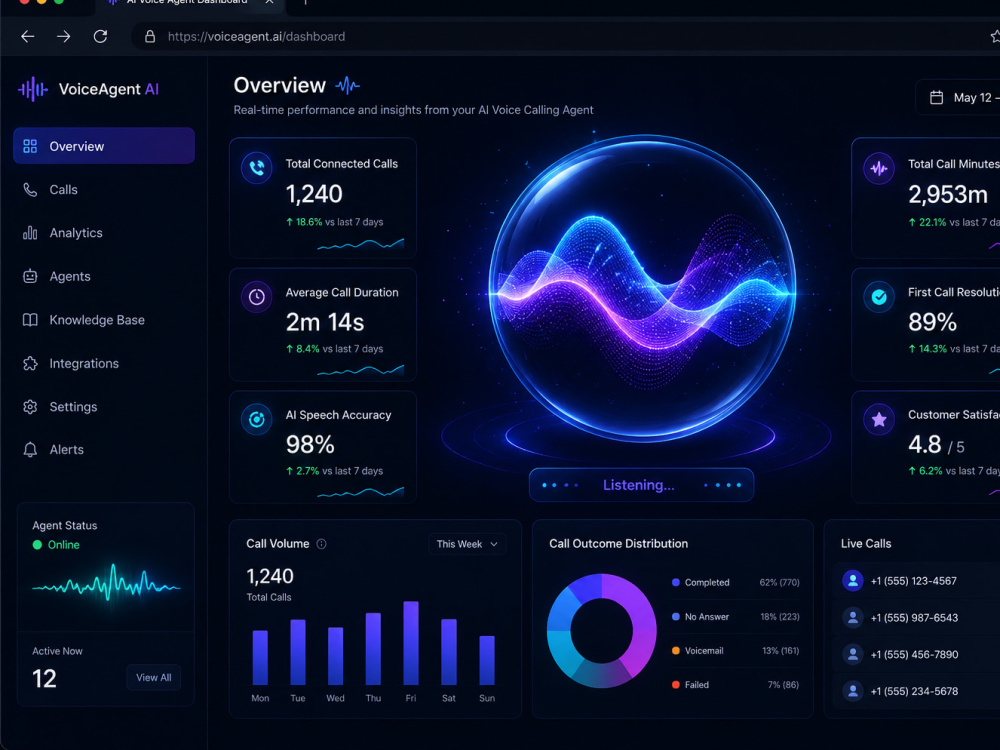
Task: Open the This Week dropdown
Action: tap(467, 544)
